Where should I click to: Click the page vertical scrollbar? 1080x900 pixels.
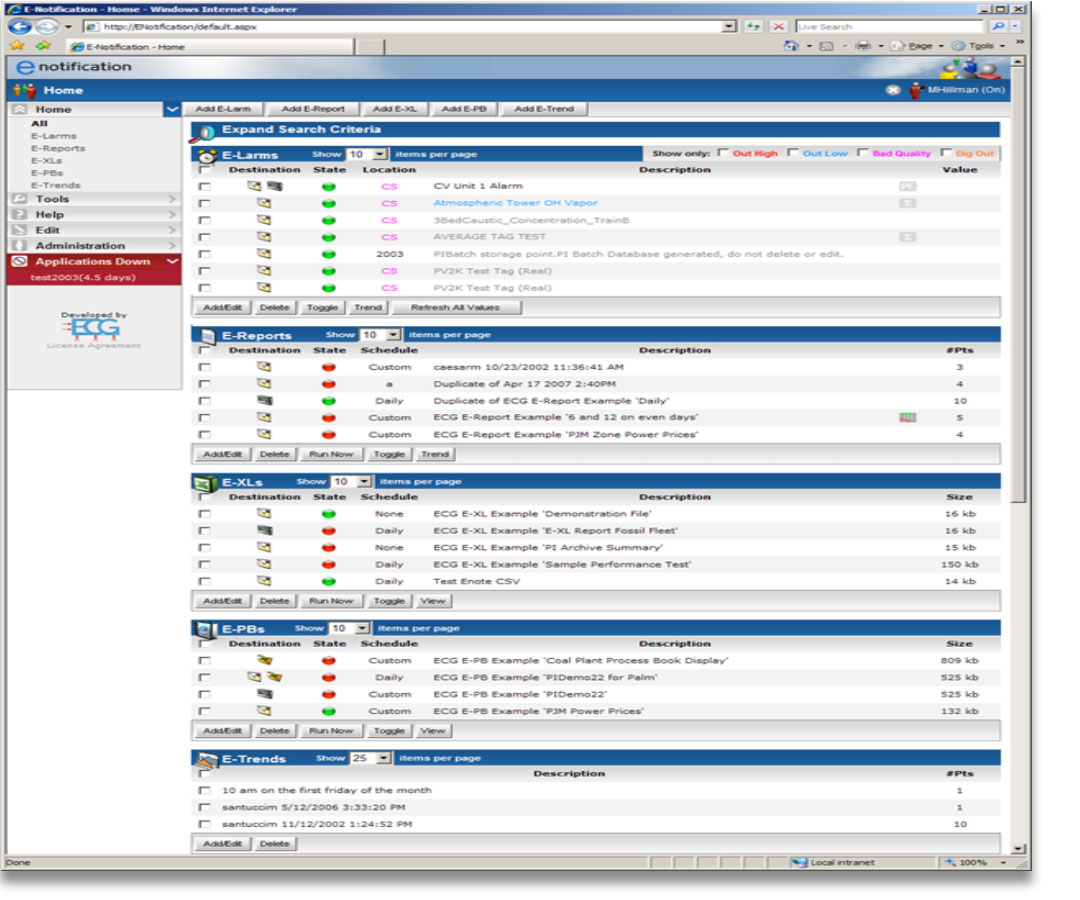1018,300
